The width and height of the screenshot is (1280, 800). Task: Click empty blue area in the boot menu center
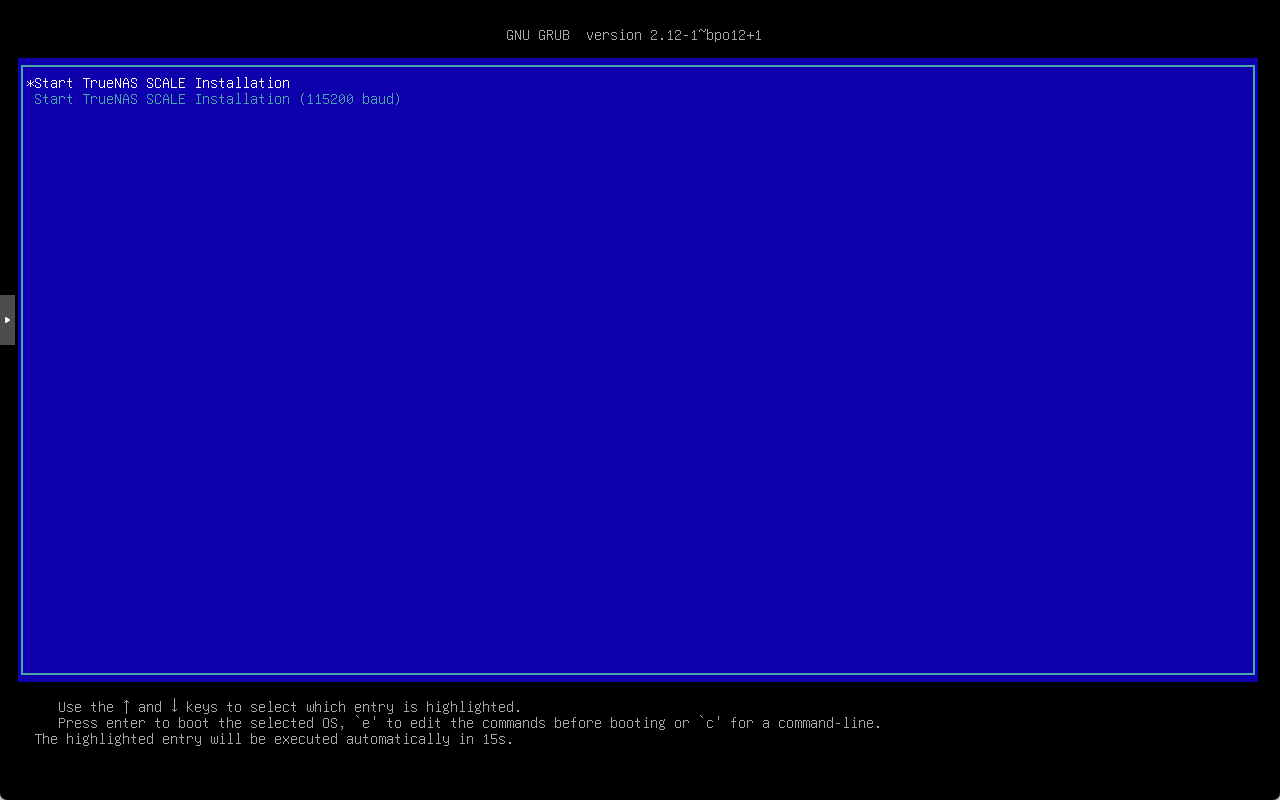coord(638,380)
